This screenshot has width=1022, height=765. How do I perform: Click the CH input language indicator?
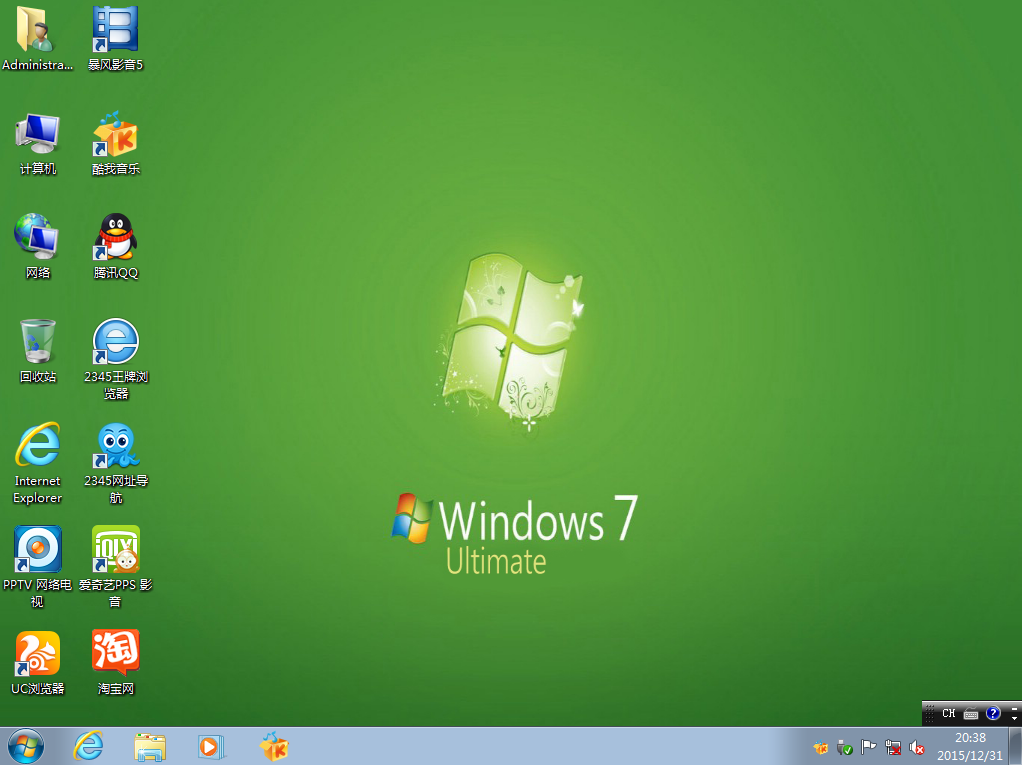pos(948,714)
